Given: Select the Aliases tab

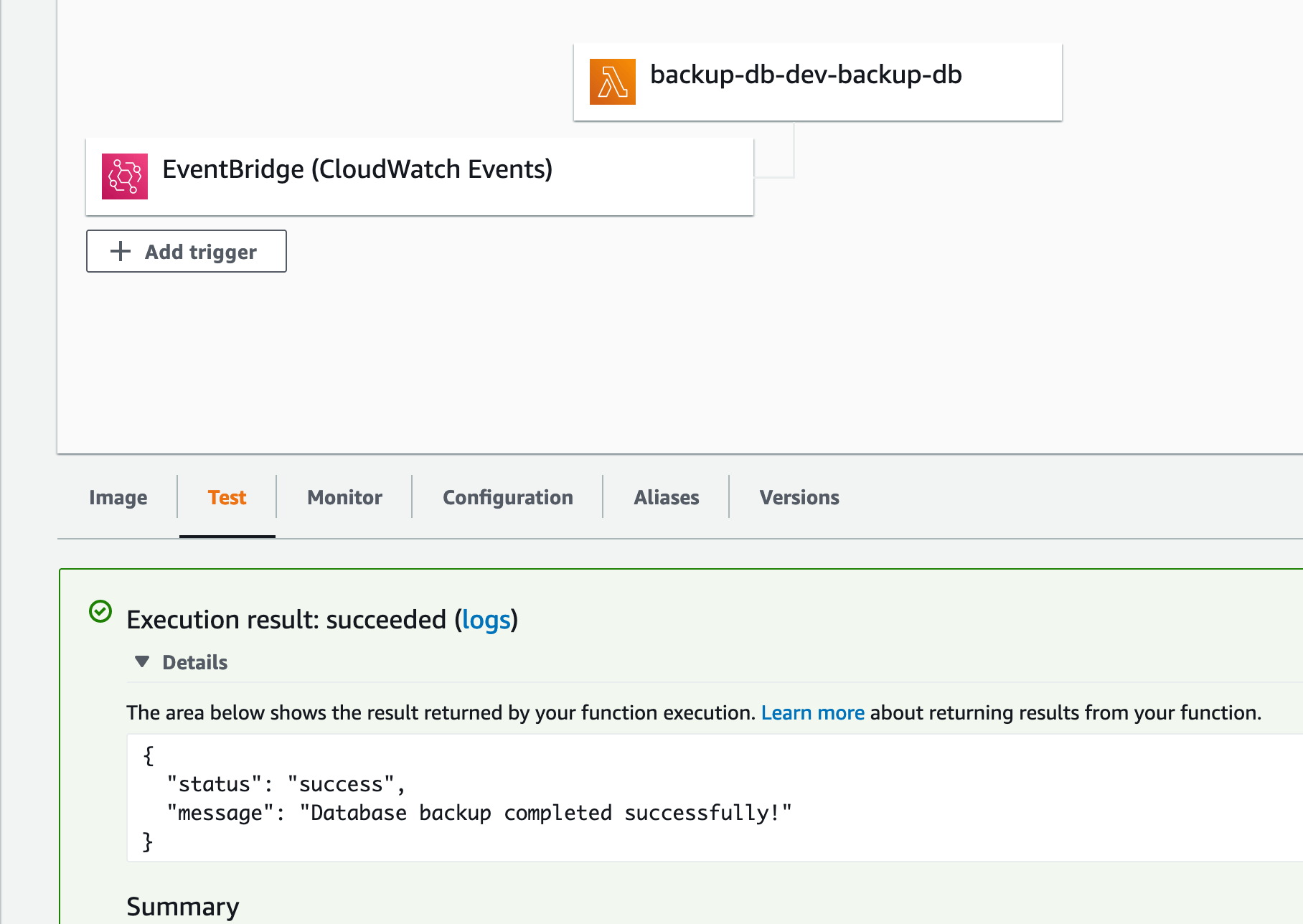Looking at the screenshot, I should tap(665, 496).
